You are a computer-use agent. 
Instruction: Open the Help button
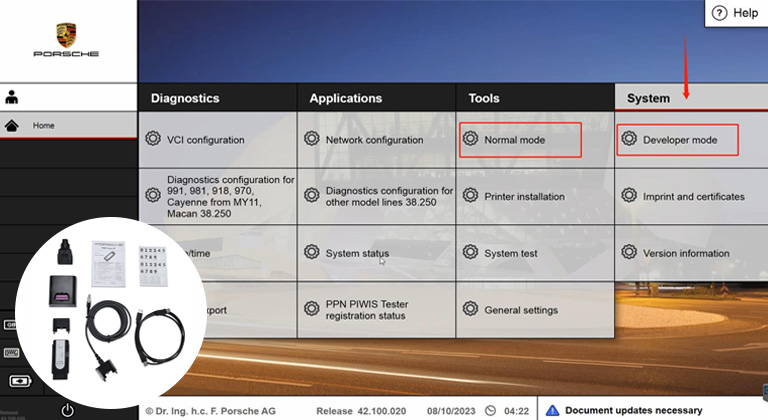[735, 13]
